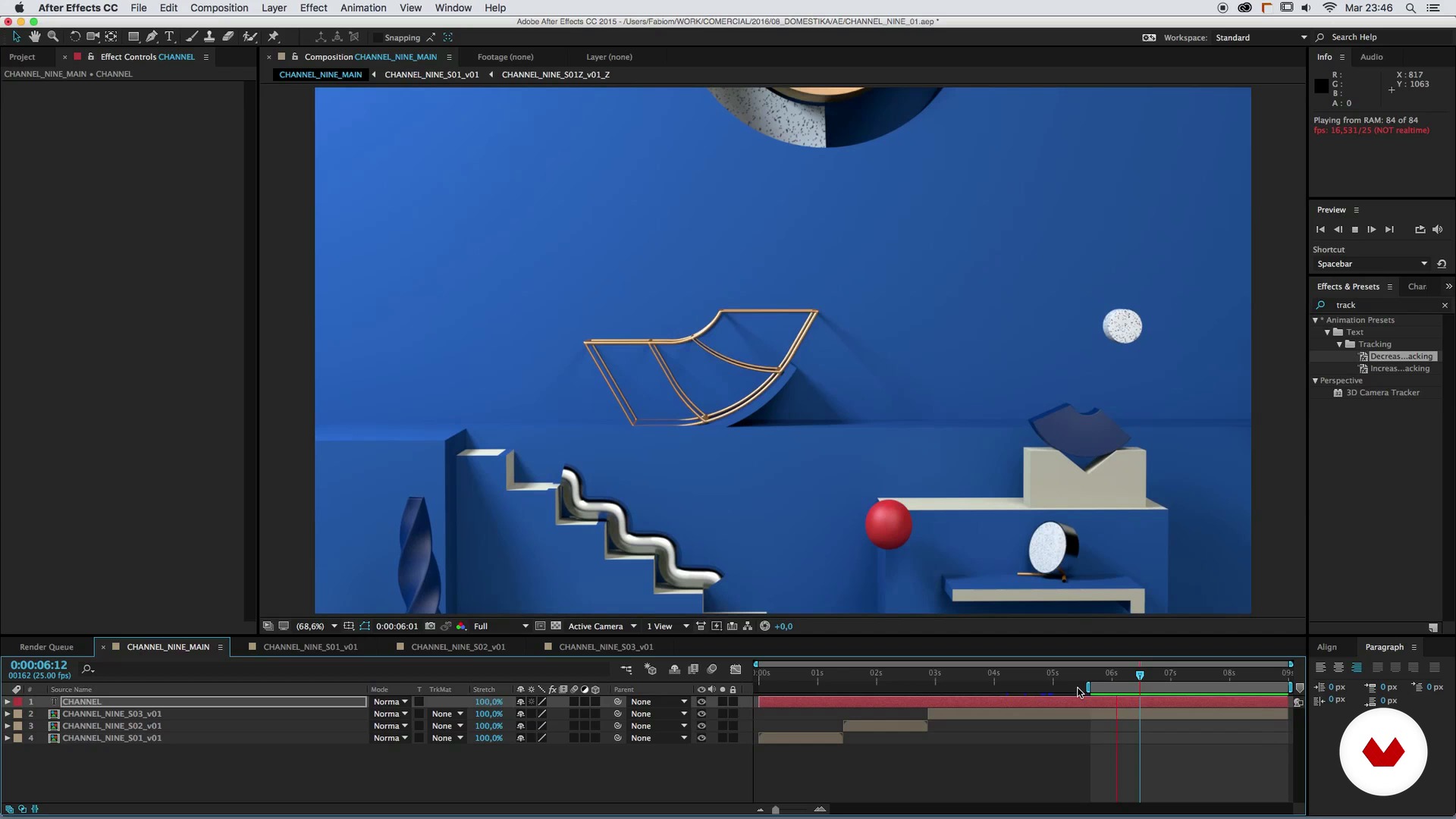
Task: Click the current time indicator marker
Action: (x=1139, y=674)
